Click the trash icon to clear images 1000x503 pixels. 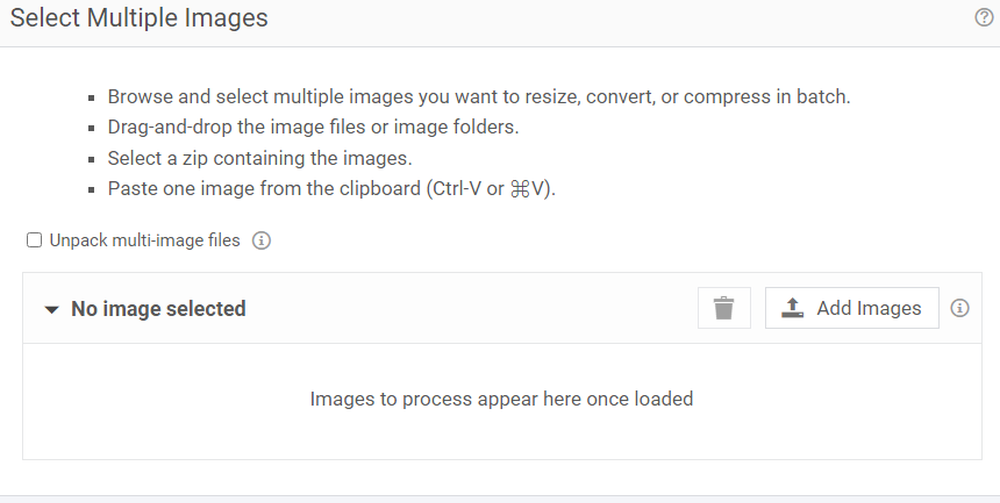click(724, 308)
